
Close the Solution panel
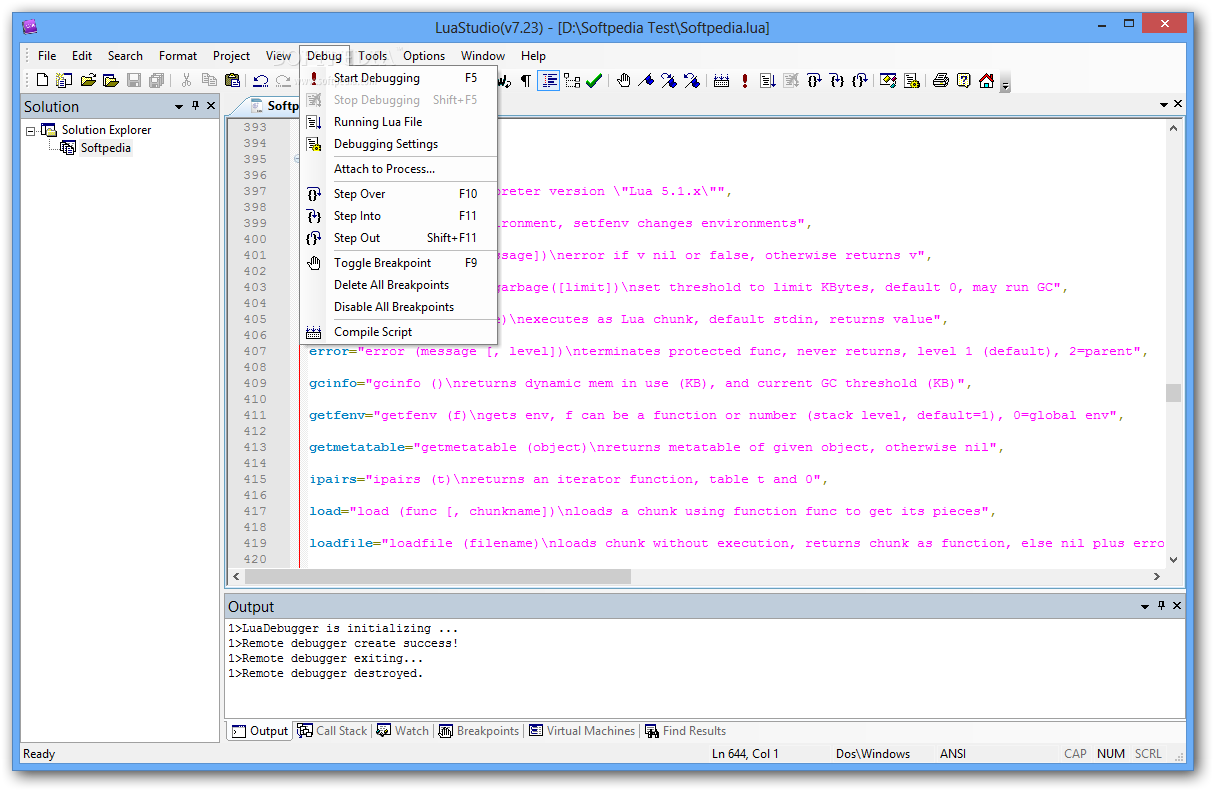pyautogui.click(x=211, y=106)
